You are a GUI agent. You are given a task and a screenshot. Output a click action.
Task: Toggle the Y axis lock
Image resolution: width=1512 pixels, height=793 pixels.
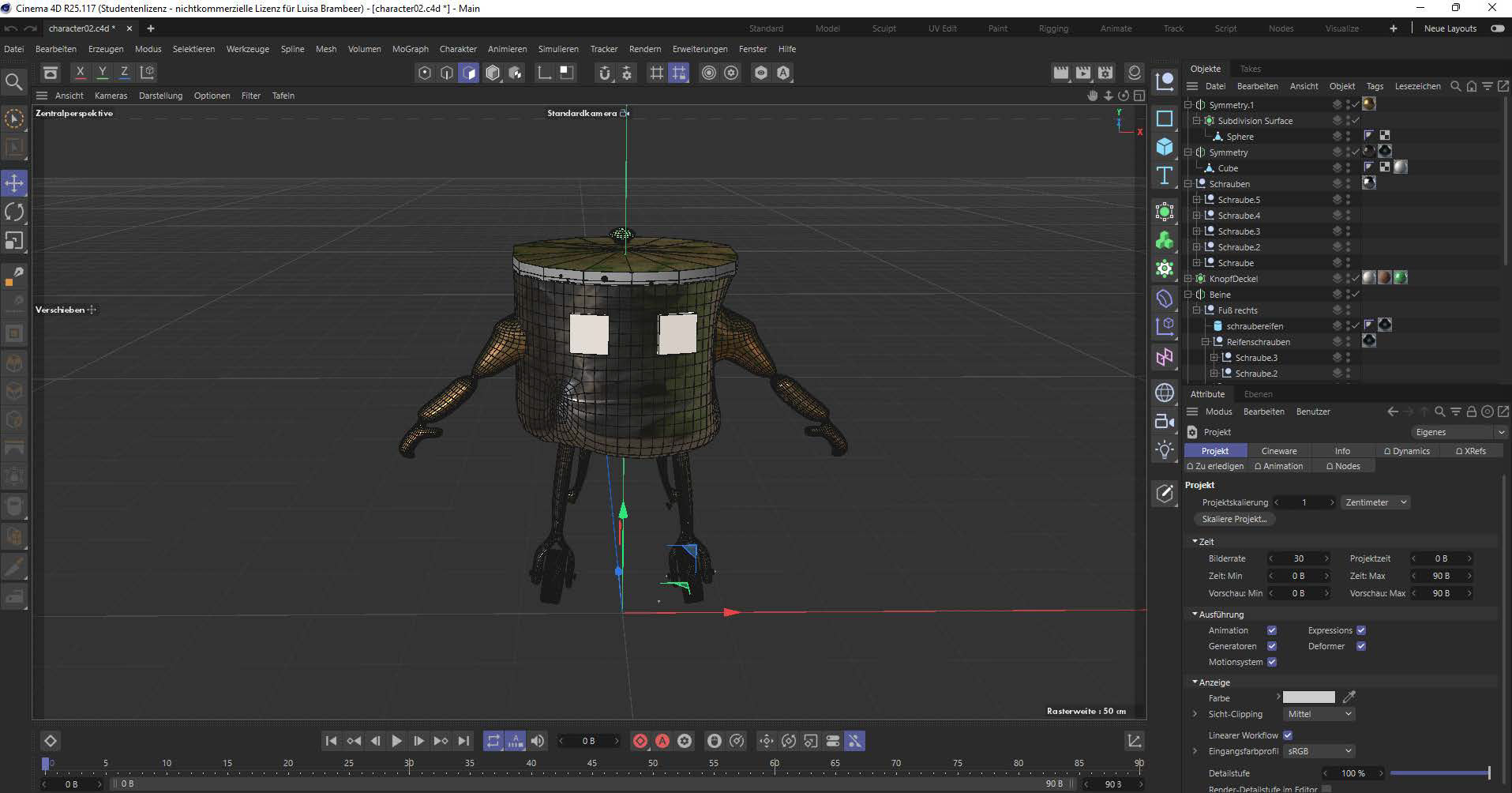(x=102, y=73)
